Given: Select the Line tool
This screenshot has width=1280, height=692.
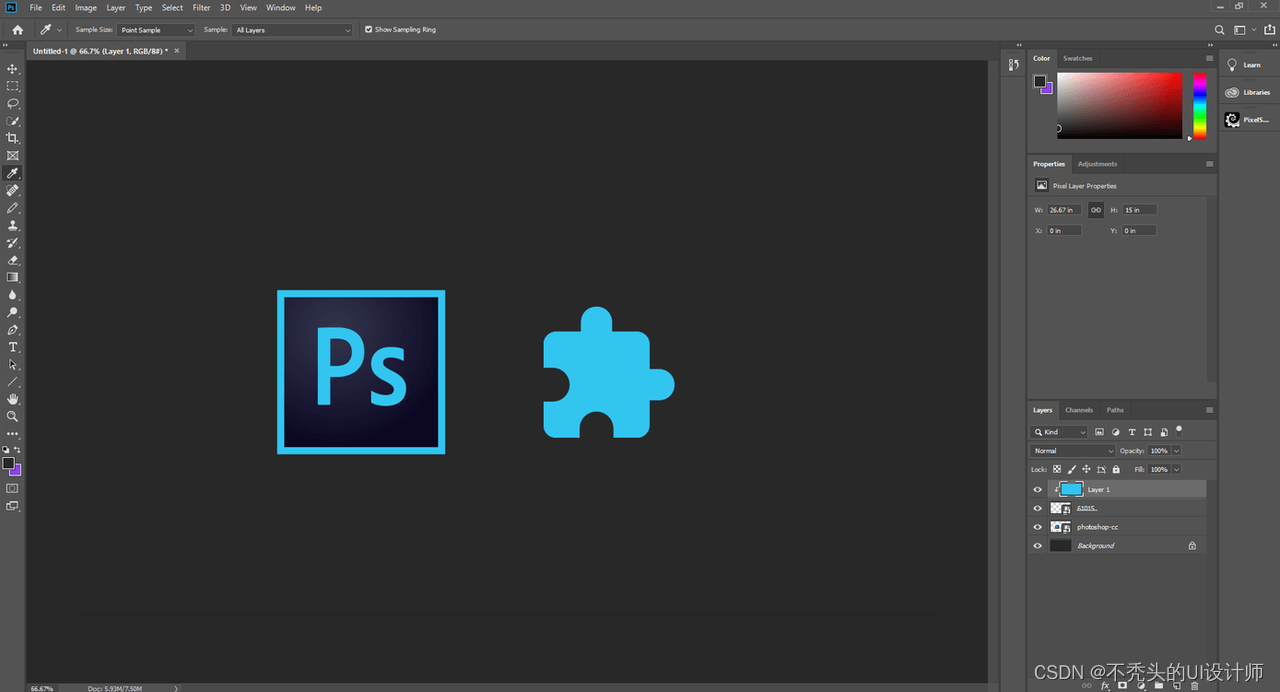Looking at the screenshot, I should point(13,382).
